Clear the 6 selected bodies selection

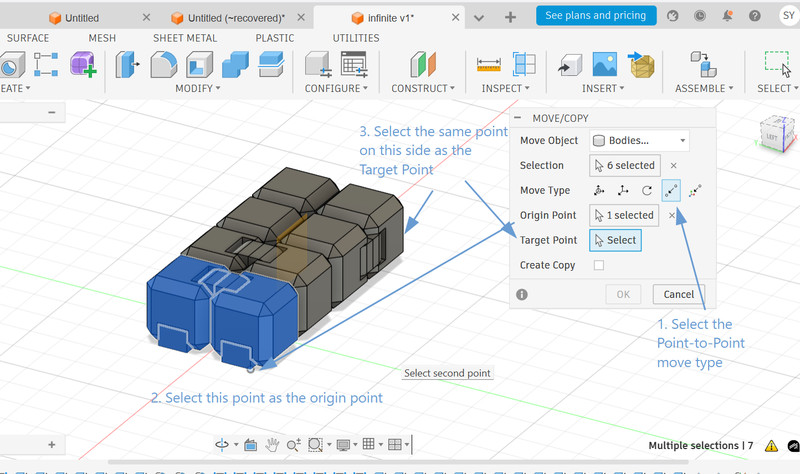pos(673,166)
